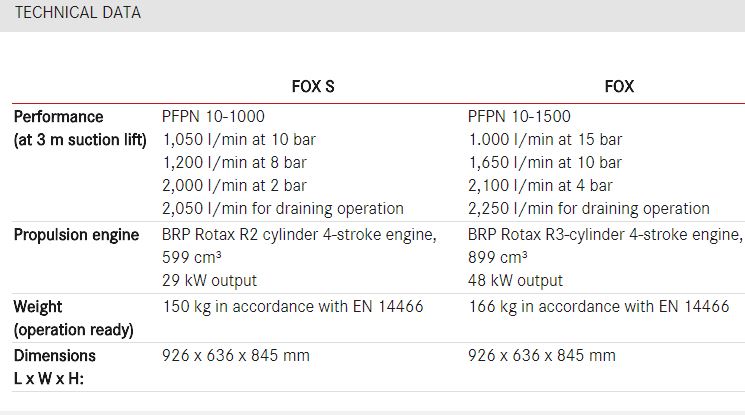Select the FOX S column heading

tap(313, 87)
